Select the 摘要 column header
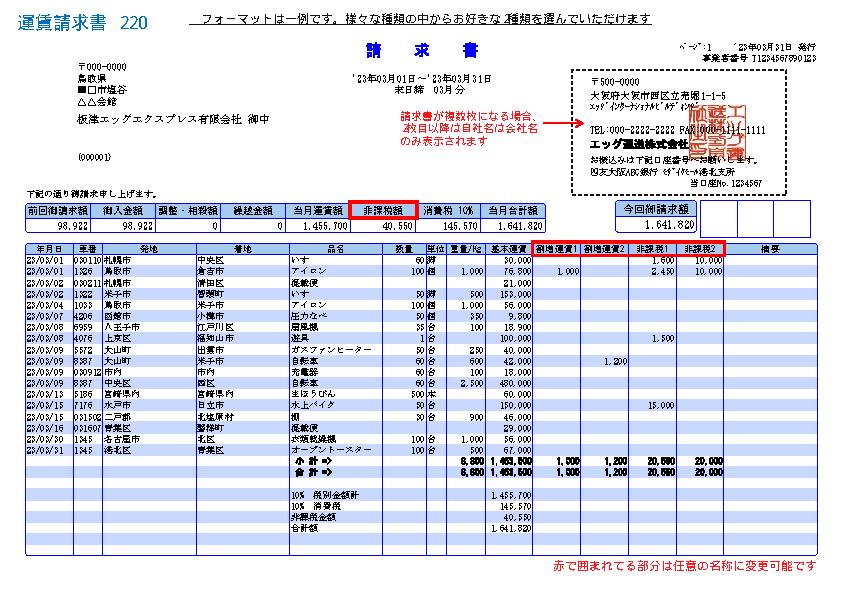Image resolution: width=842 pixels, height=595 pixels. 771,249
